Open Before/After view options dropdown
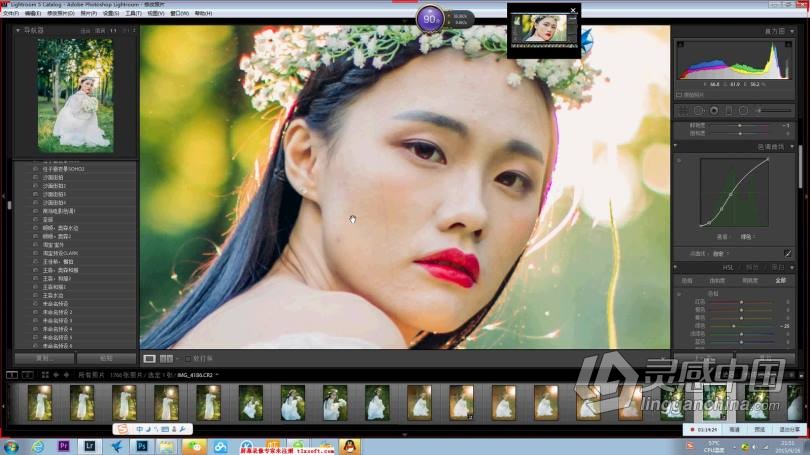Image resolution: width=810 pixels, height=455 pixels. [x=177, y=358]
